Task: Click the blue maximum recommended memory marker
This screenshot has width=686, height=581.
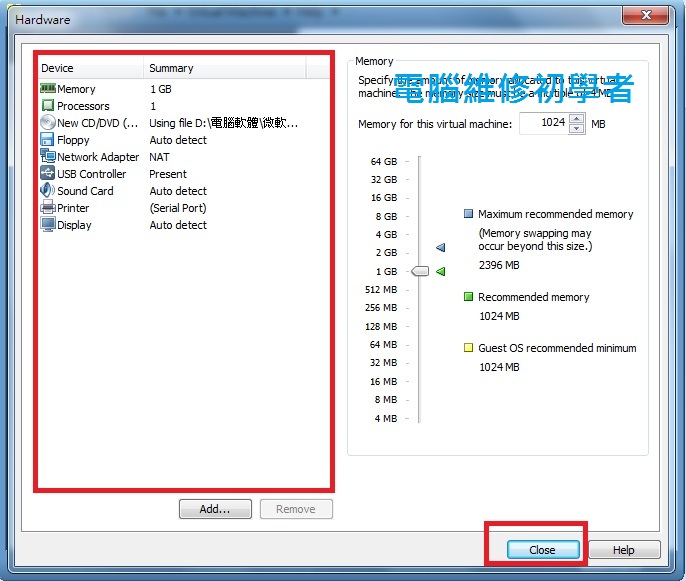Action: coord(441,248)
